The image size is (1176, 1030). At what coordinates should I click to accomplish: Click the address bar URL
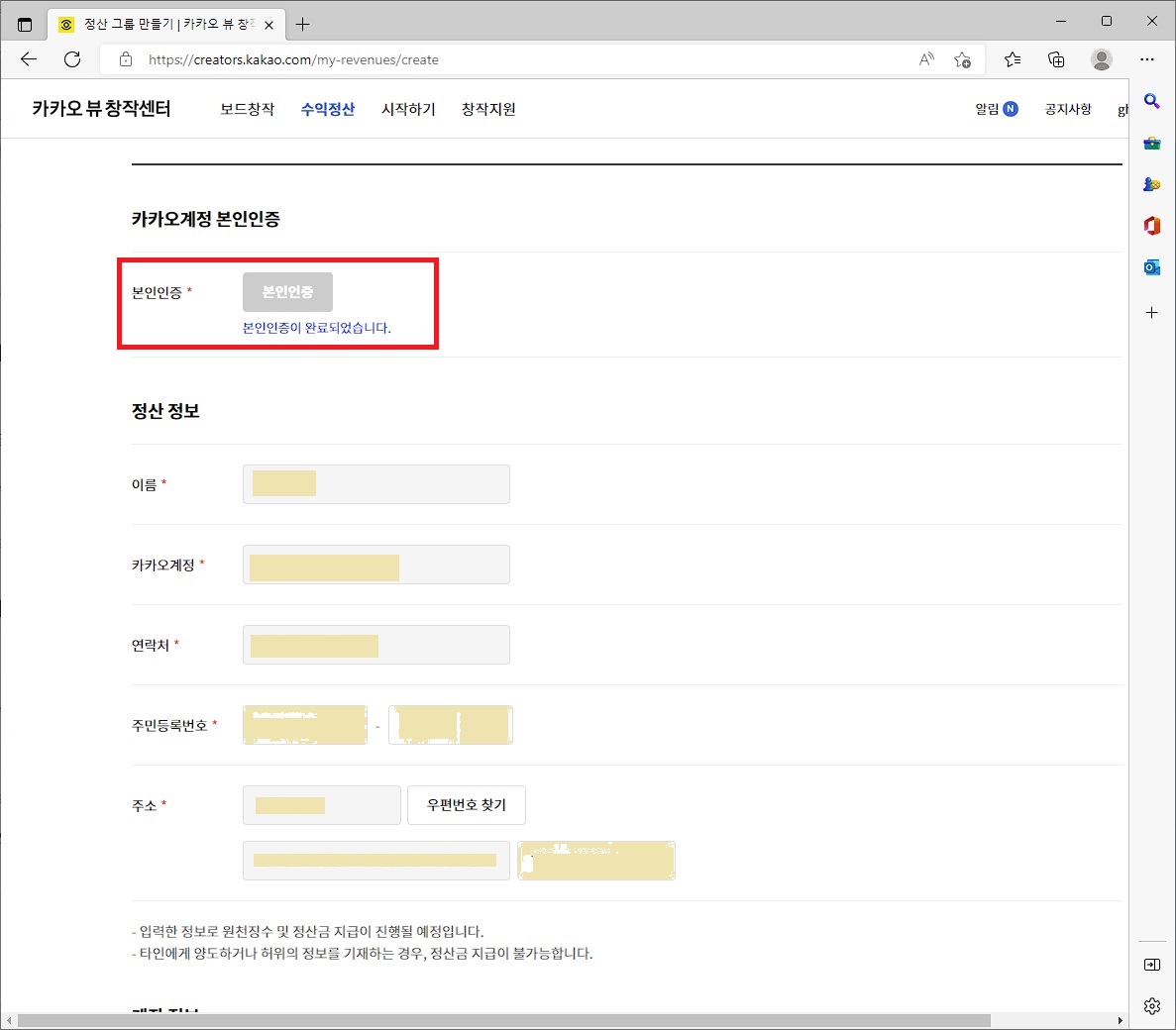[x=293, y=59]
